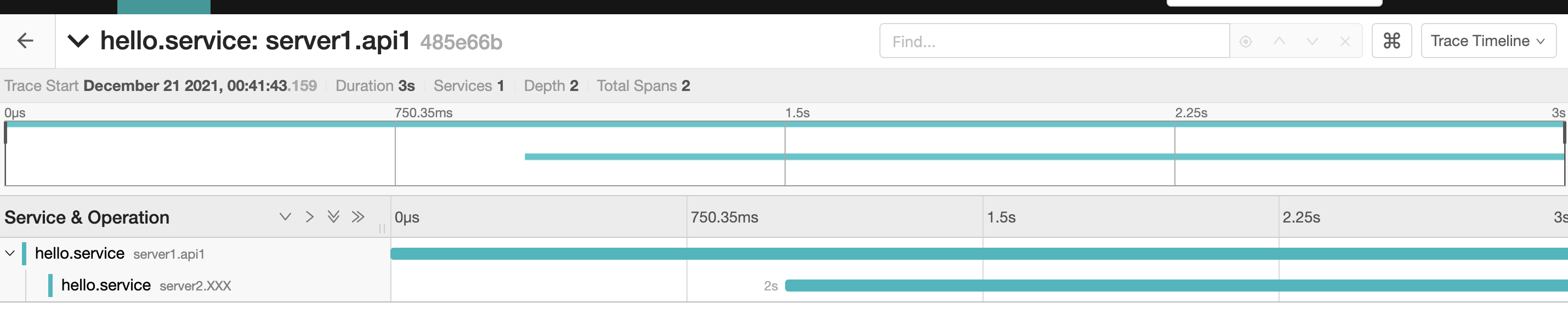Open the Trace Timeline view dropdown

(x=1487, y=41)
